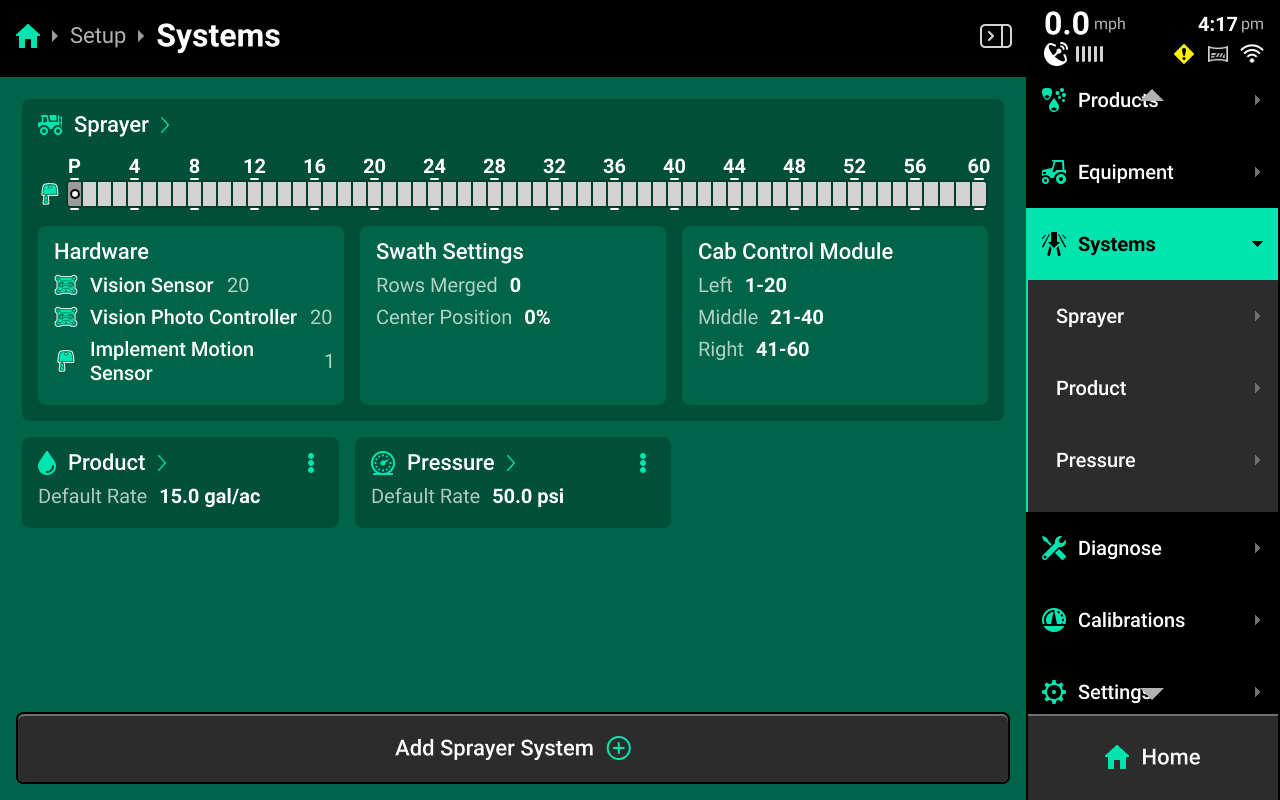Expand the Calibrations menu arrow
Screen dimensions: 1280x800
coord(1257,620)
